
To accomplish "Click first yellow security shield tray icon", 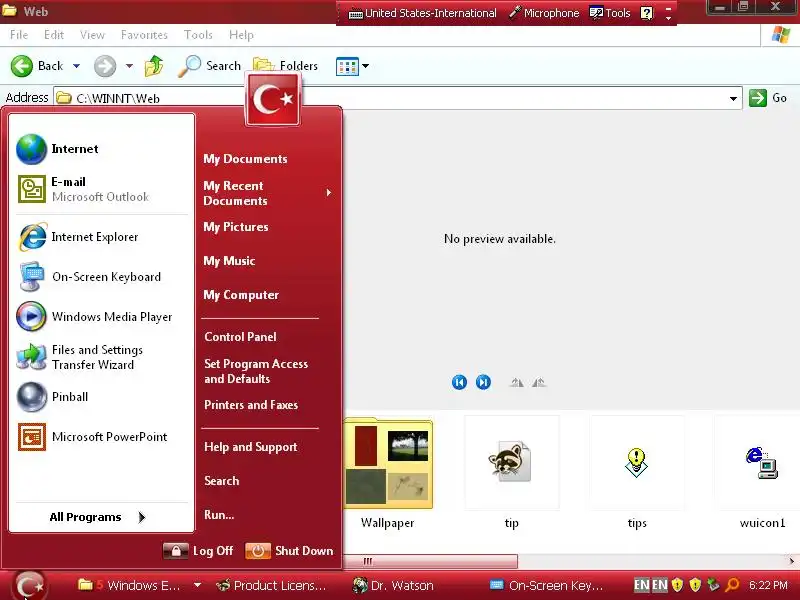I will click(x=677, y=585).
